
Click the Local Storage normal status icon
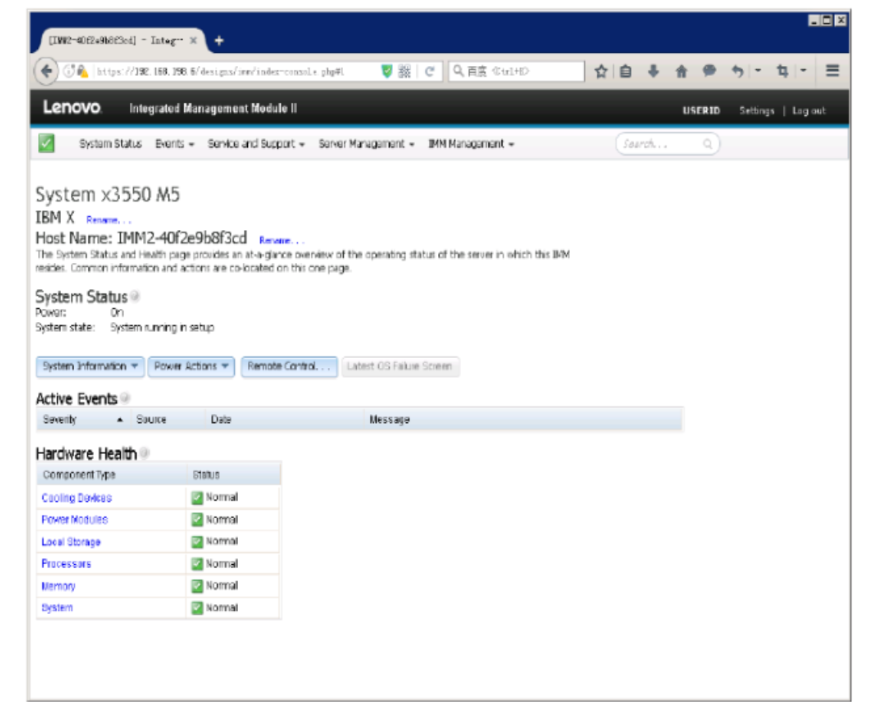pyautogui.click(x=197, y=541)
